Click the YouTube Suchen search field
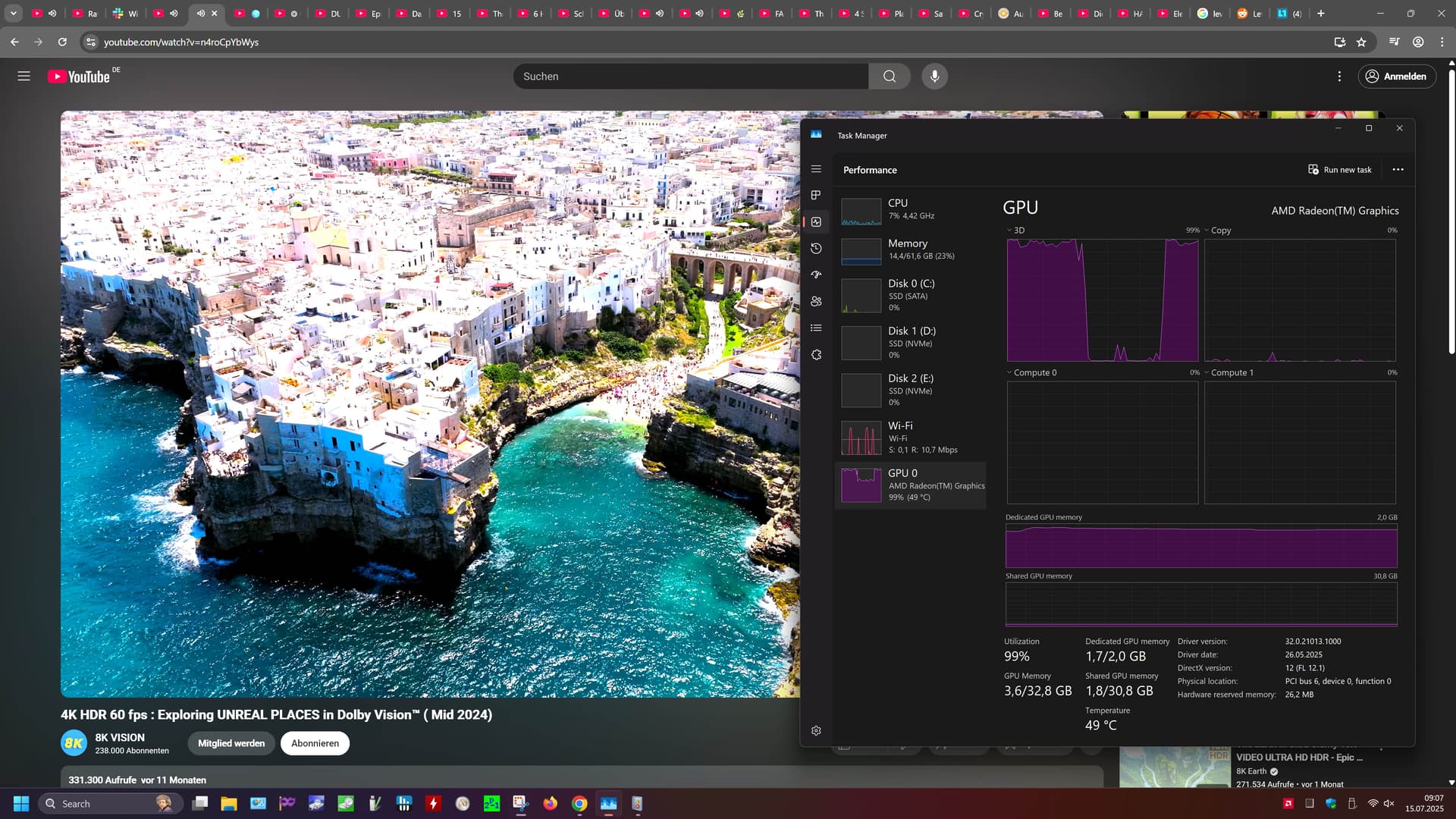1456x819 pixels. tap(690, 76)
